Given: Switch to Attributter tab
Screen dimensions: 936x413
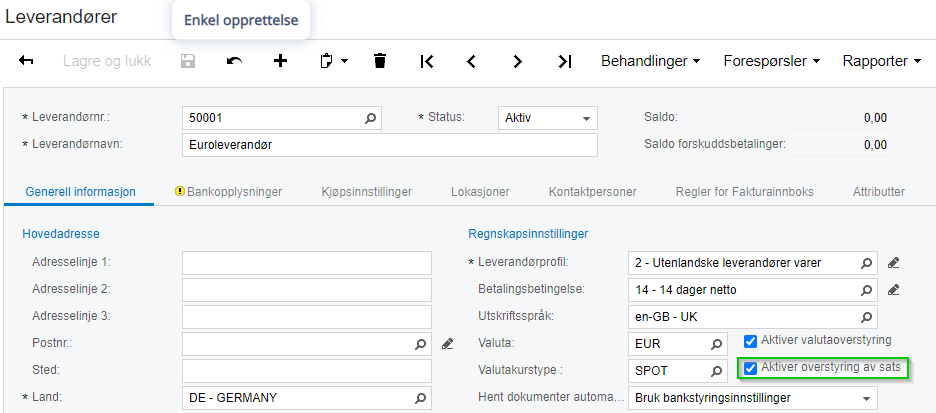Looking at the screenshot, I should 879,192.
